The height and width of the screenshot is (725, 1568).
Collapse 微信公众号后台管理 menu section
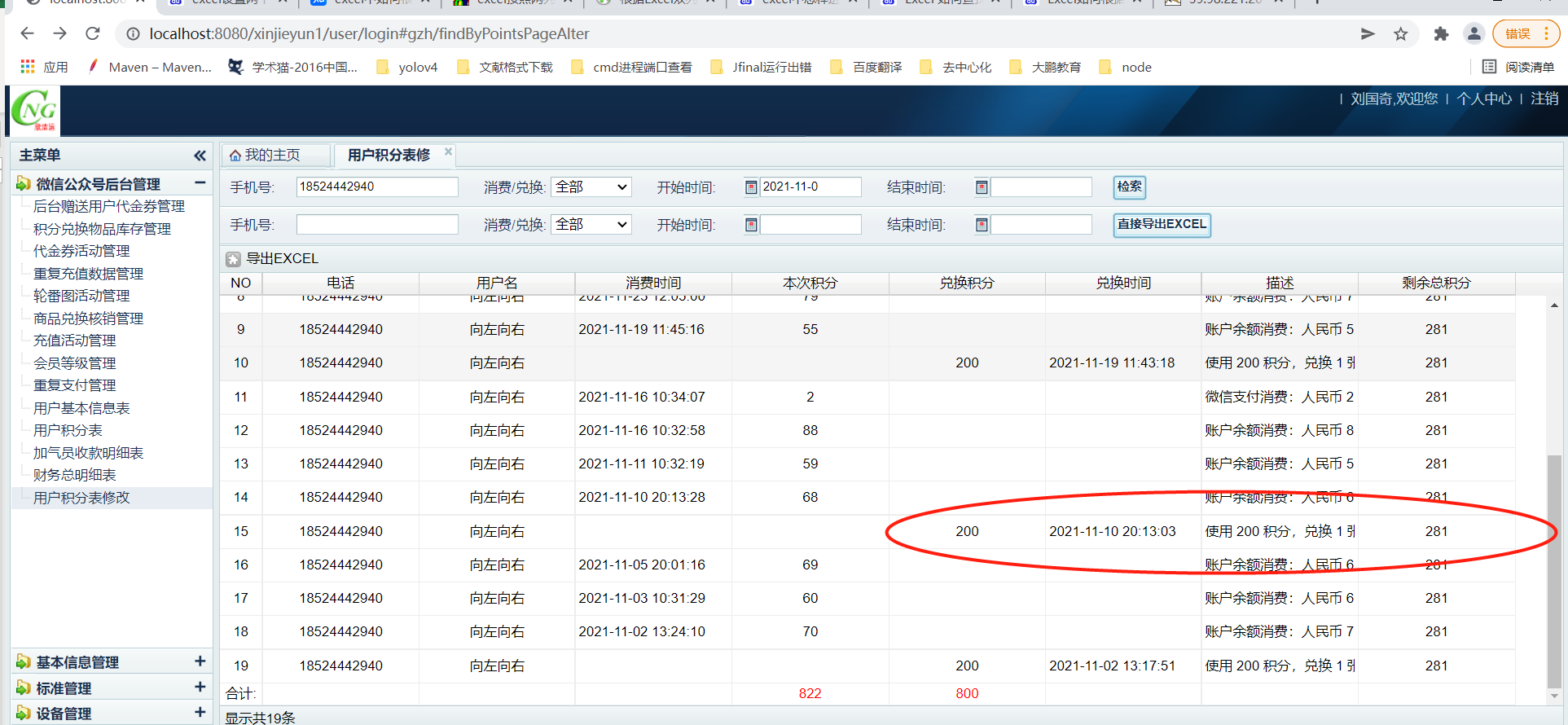200,183
